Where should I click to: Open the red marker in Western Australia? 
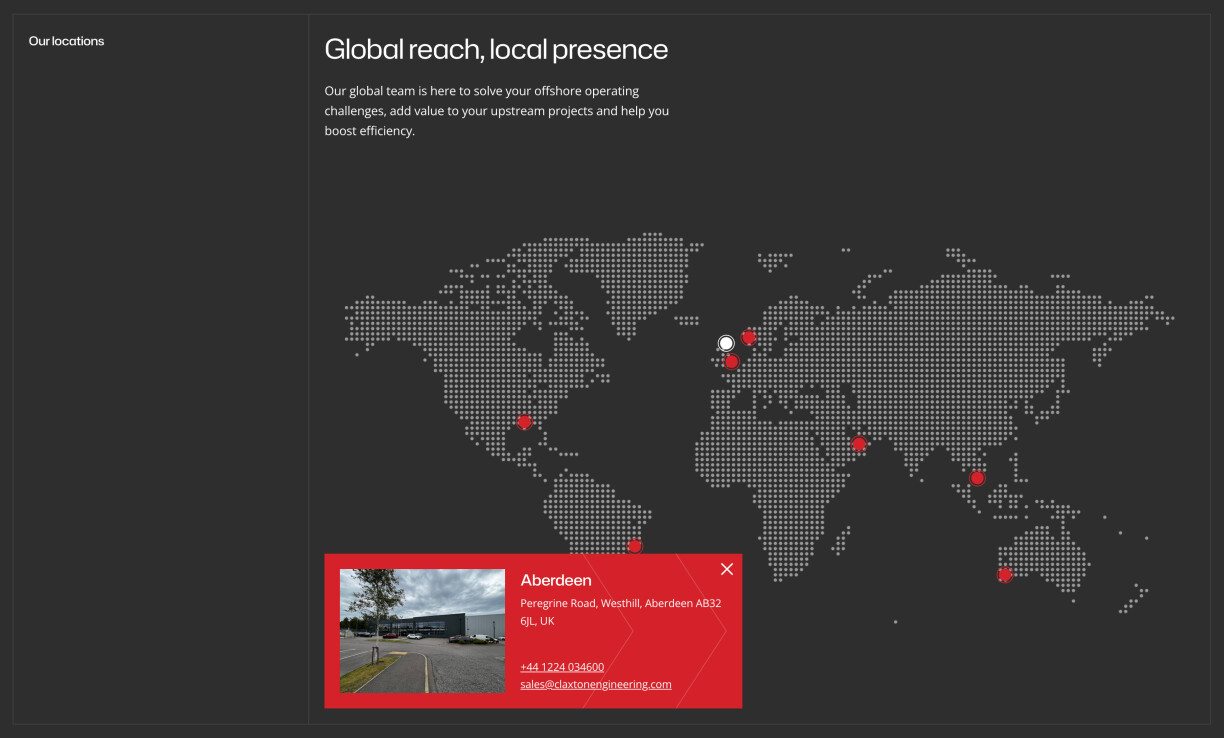pyautogui.click(x=1005, y=574)
